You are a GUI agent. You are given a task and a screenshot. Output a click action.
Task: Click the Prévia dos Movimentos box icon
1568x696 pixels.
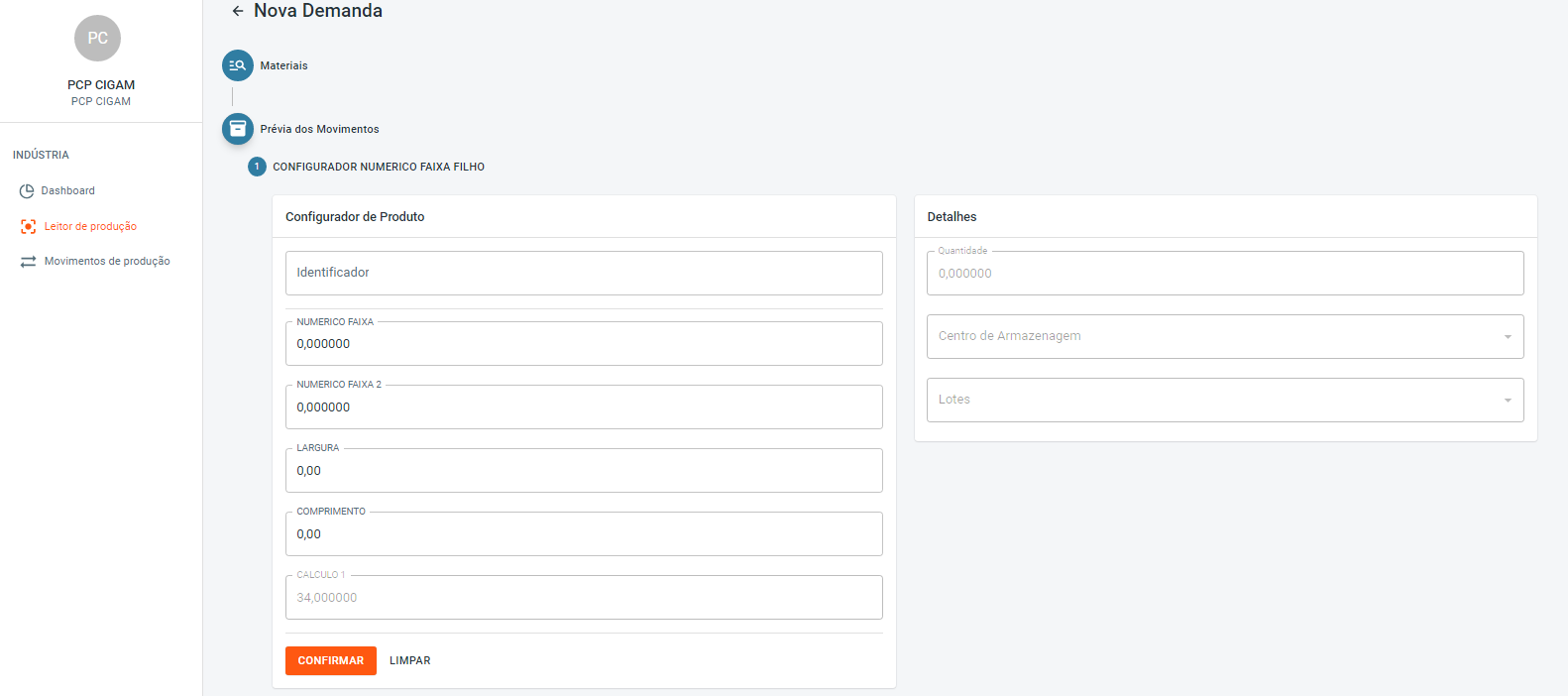(x=238, y=129)
